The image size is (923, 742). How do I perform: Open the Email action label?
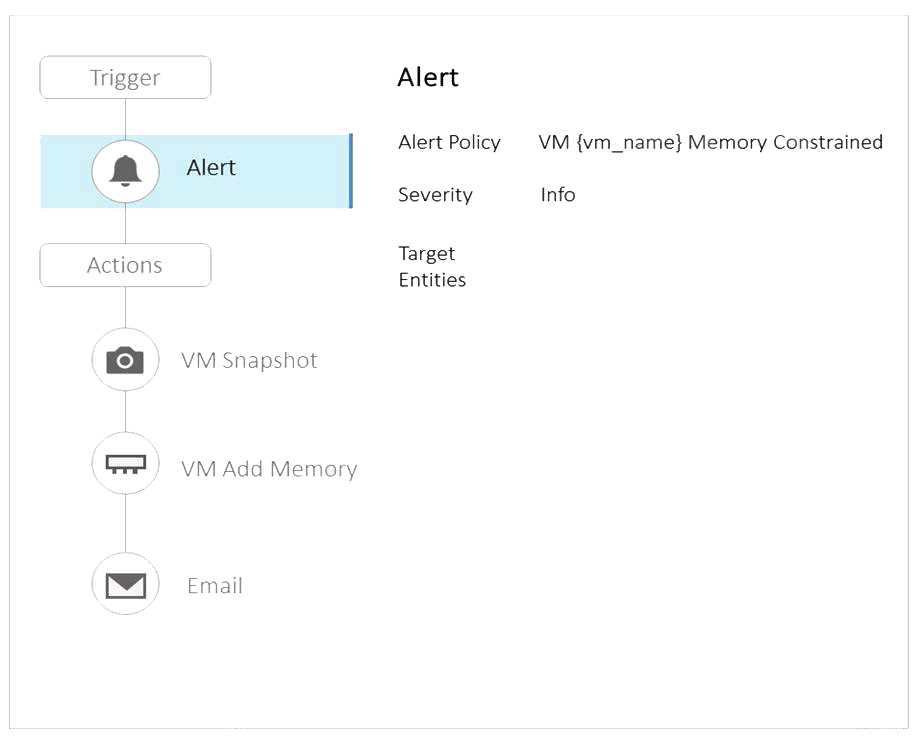click(215, 585)
